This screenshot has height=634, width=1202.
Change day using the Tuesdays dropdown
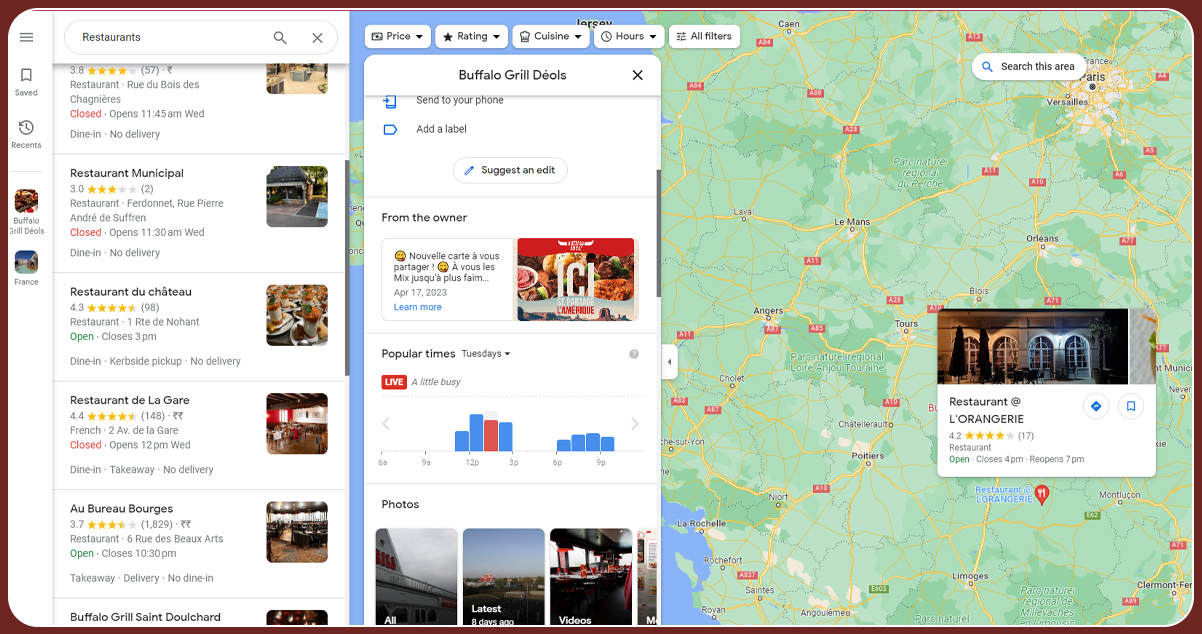486,354
